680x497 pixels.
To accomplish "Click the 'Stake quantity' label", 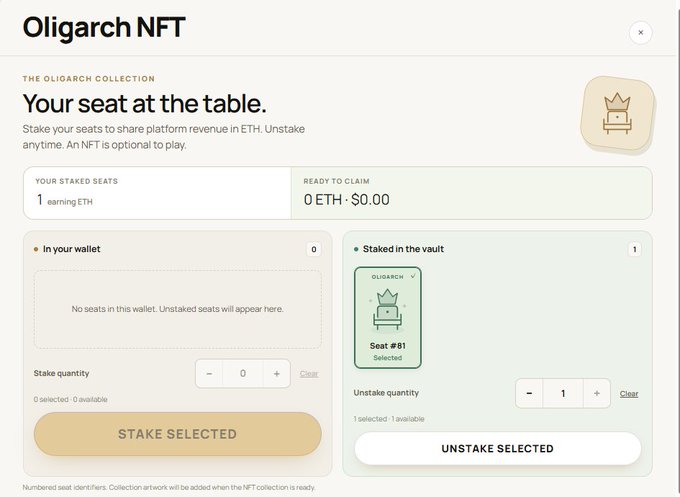I will tap(61, 373).
